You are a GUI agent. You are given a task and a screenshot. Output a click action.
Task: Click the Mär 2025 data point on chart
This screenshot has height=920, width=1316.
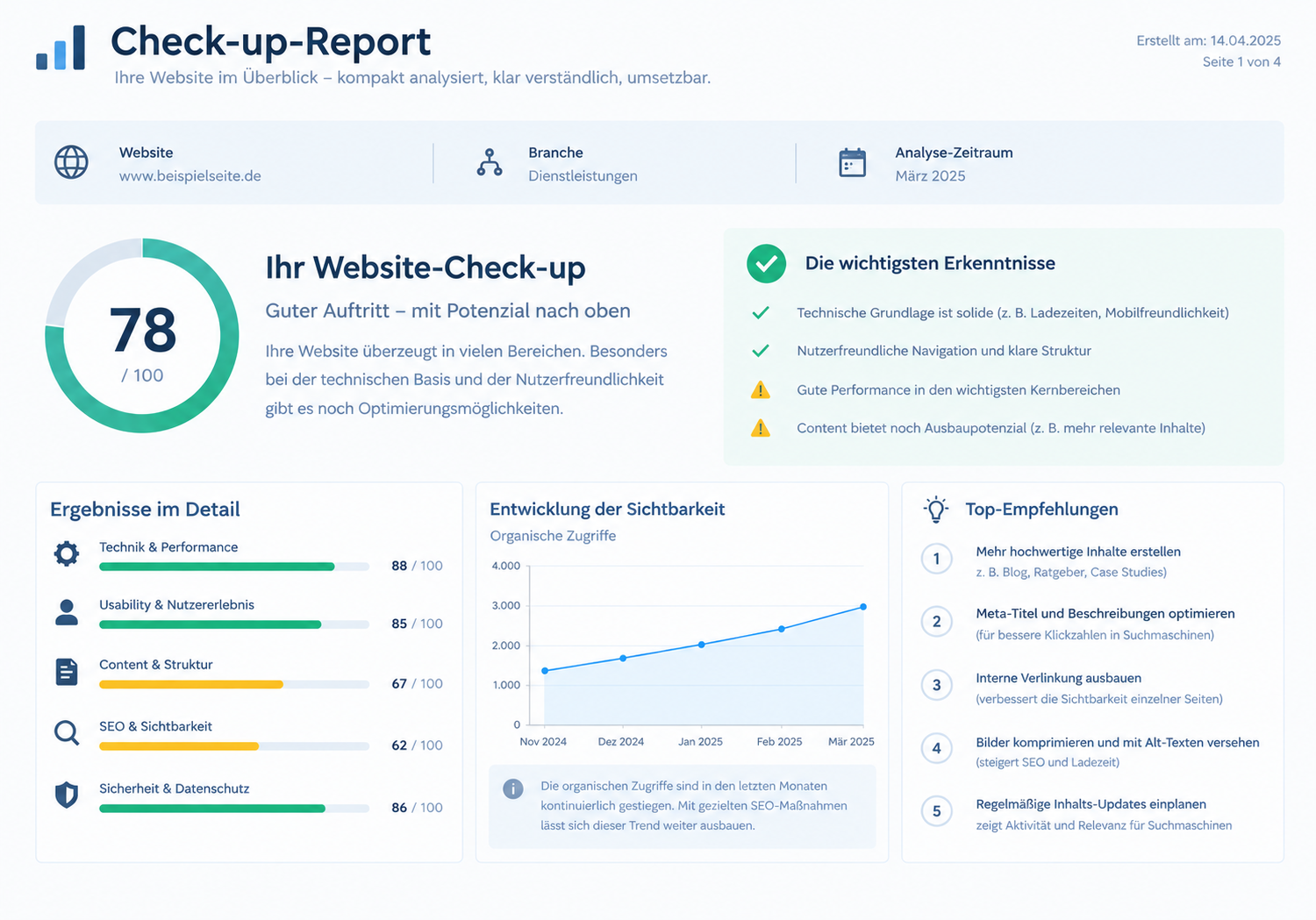(863, 607)
